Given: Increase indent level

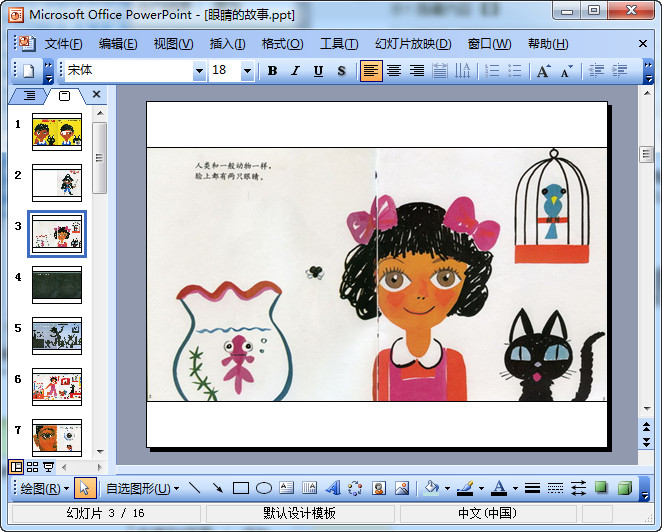Looking at the screenshot, I should (619, 71).
